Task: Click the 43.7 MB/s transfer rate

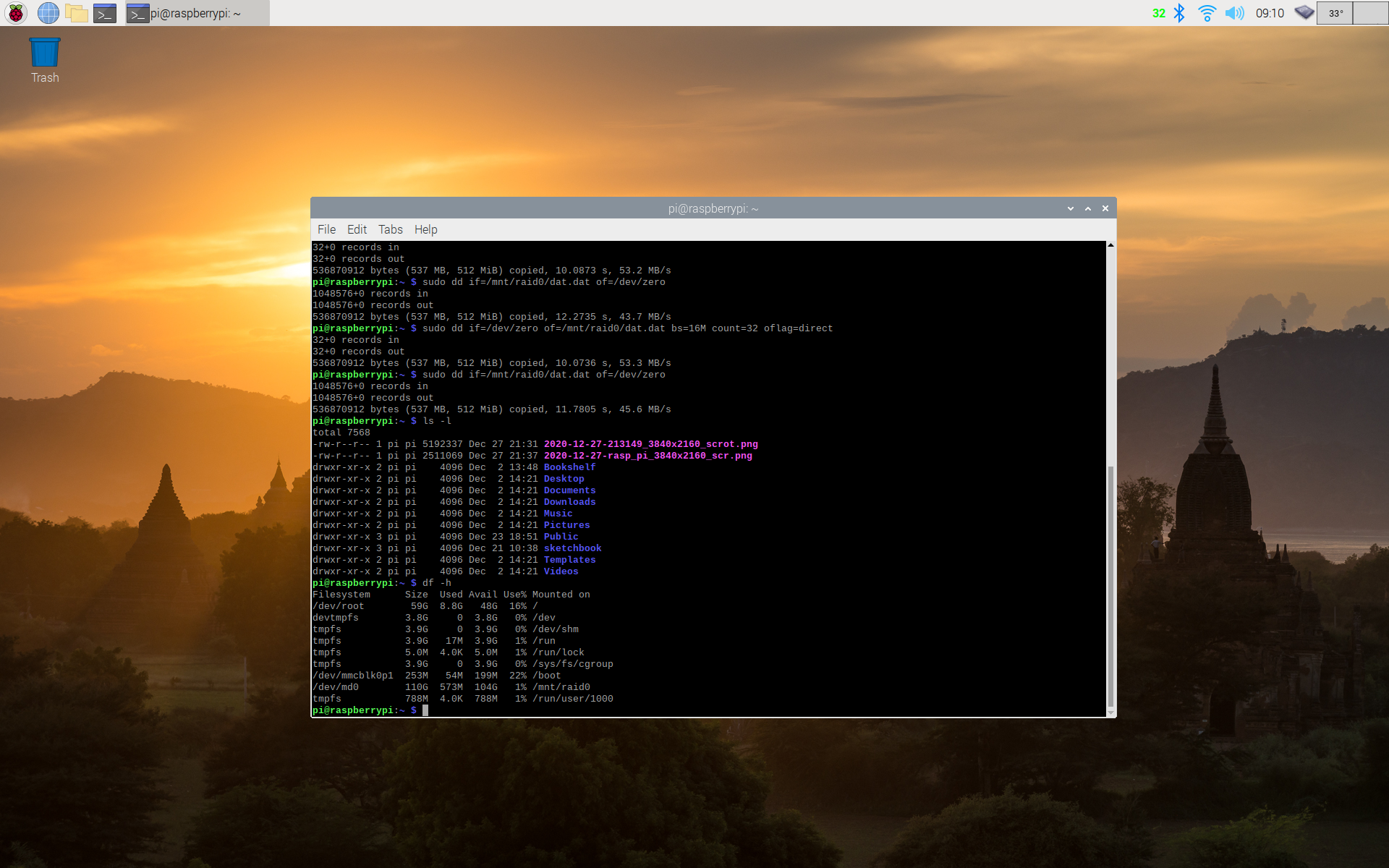Action: [x=645, y=317]
